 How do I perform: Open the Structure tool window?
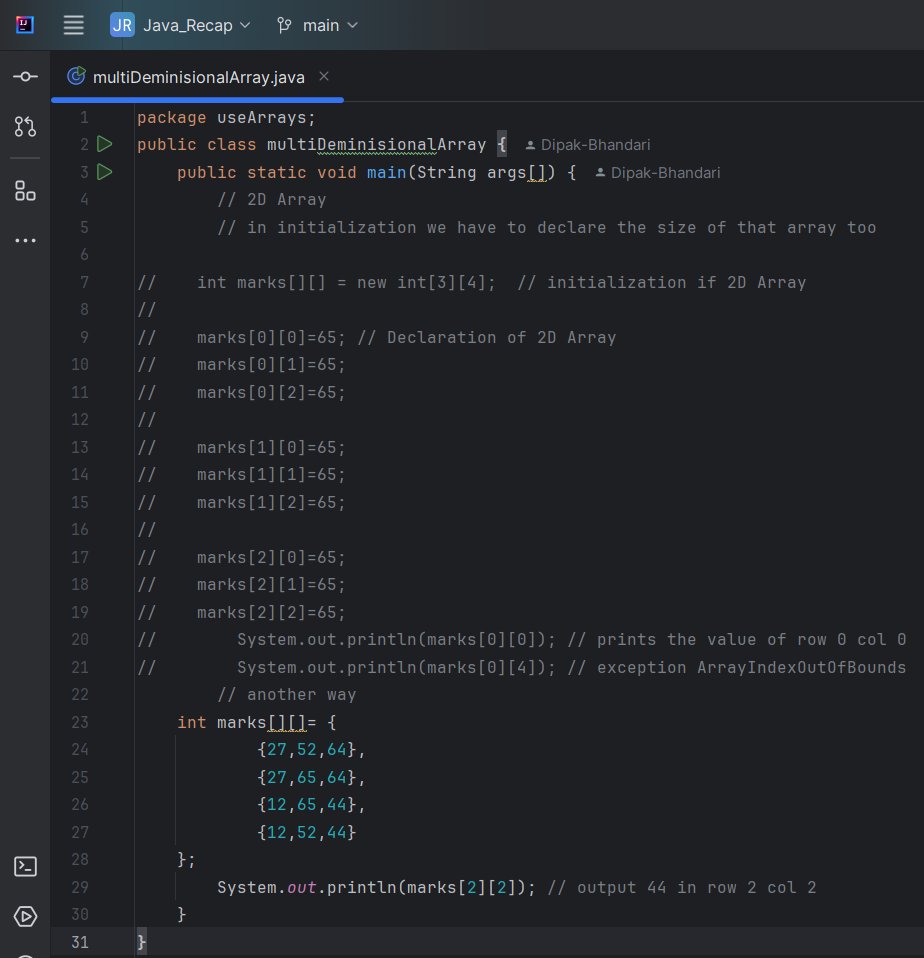(x=24, y=190)
